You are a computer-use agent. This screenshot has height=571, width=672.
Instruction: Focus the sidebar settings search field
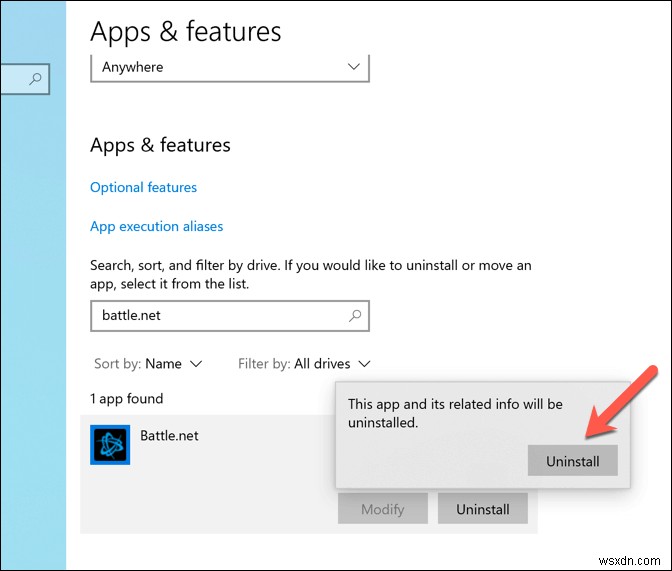pyautogui.click(x=24, y=79)
